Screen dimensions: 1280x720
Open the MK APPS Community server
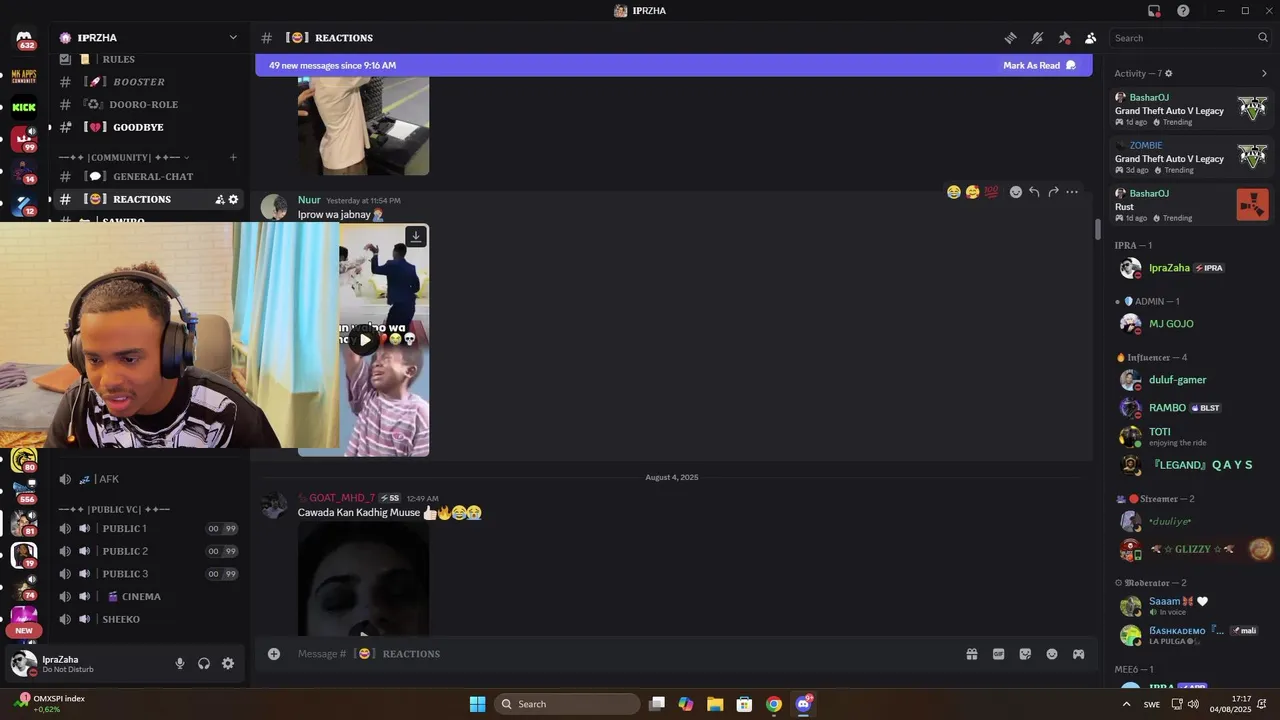click(x=24, y=76)
